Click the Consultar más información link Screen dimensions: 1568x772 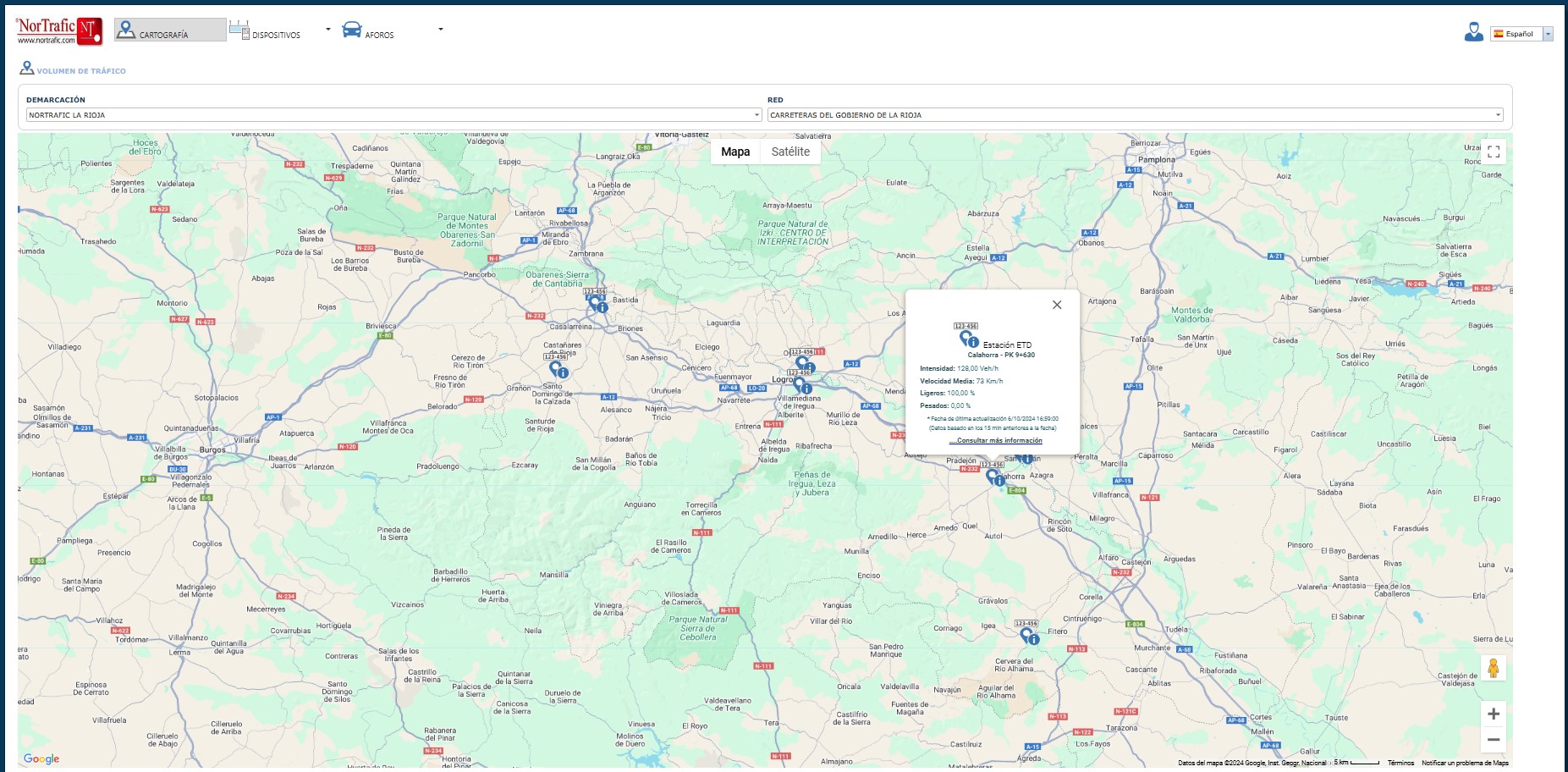click(996, 441)
